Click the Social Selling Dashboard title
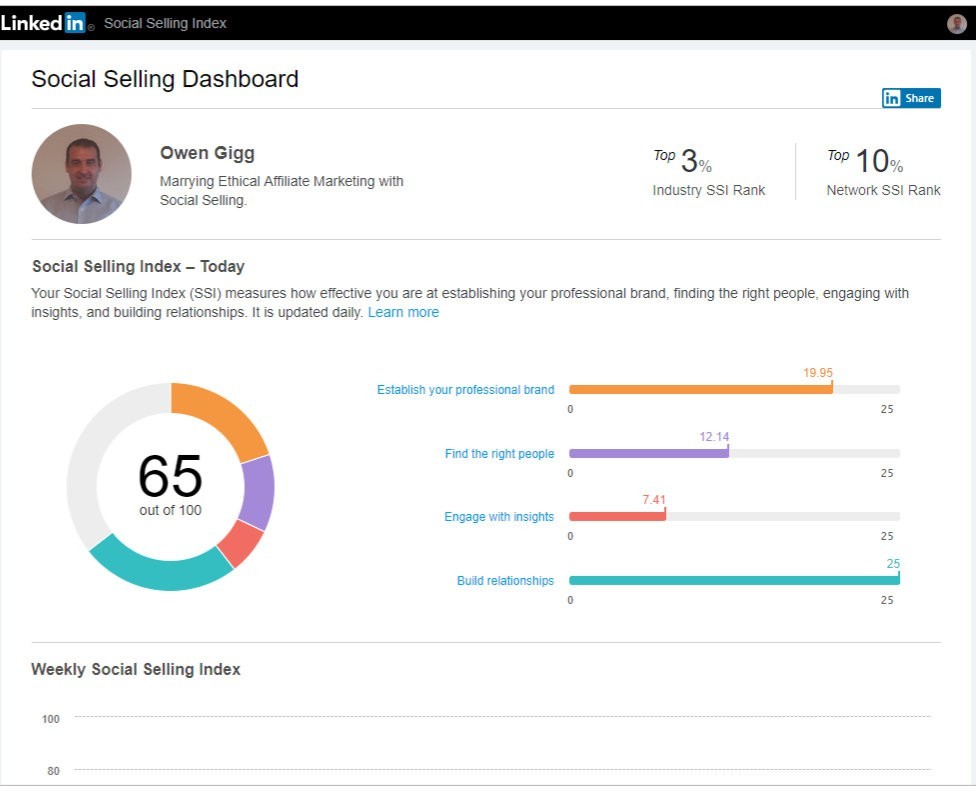Viewport: 976px width, 792px height. 165,79
